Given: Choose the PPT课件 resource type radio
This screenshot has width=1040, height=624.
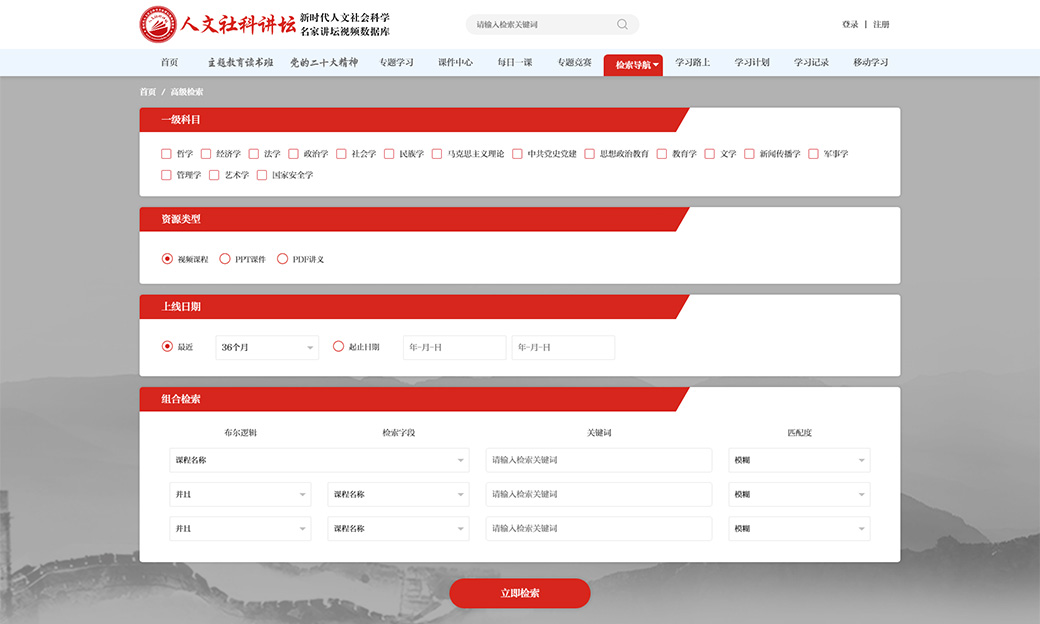Looking at the screenshot, I should [x=225, y=259].
